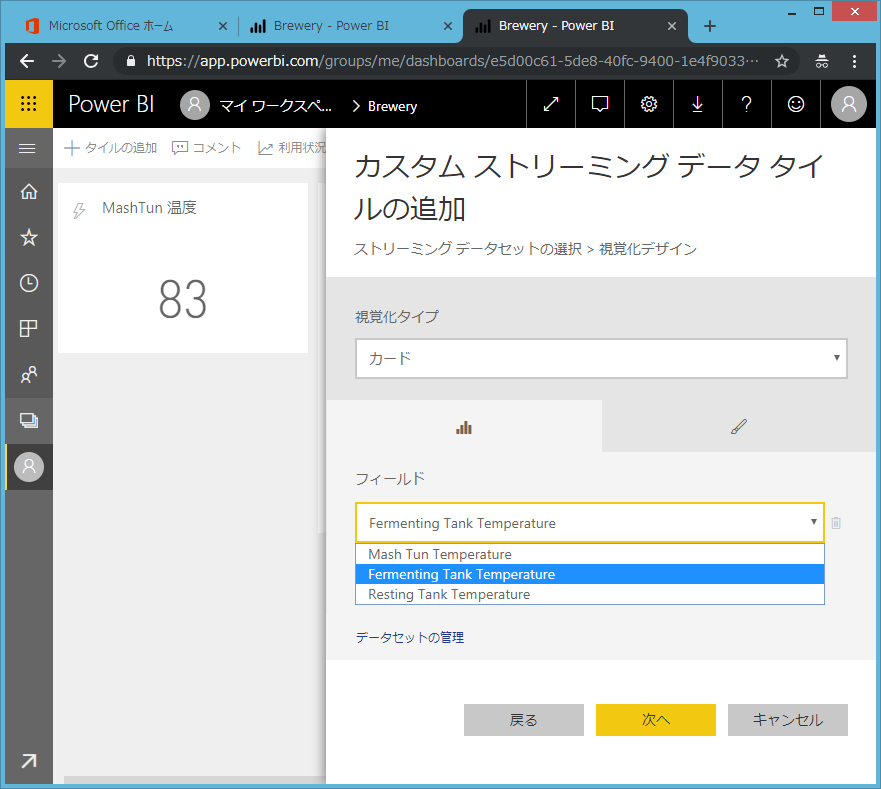The image size is (881, 789).
Task: Click the lightning icon on MashTun tile
Action: [79, 211]
